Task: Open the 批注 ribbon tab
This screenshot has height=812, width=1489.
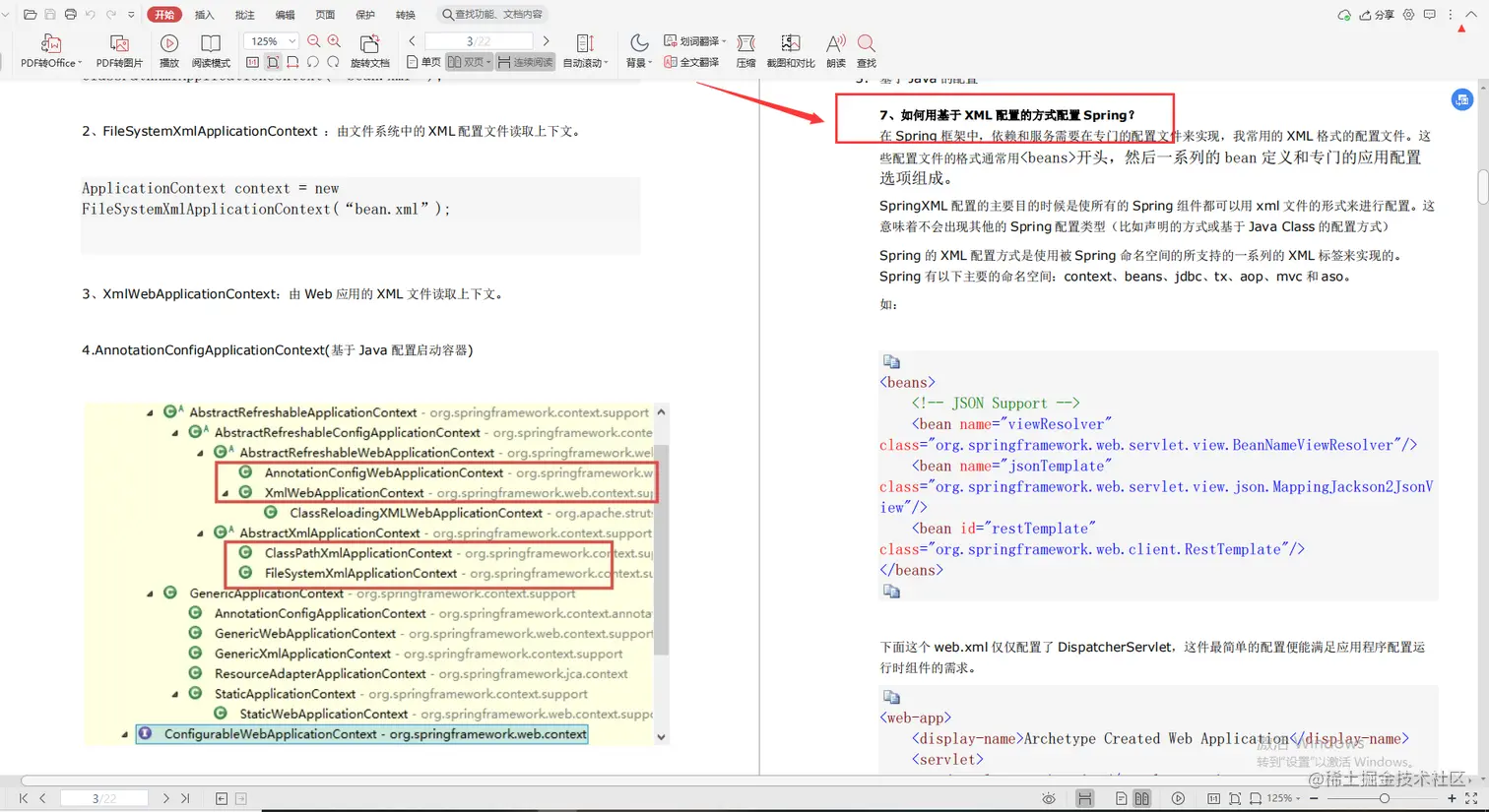Action: (x=245, y=15)
